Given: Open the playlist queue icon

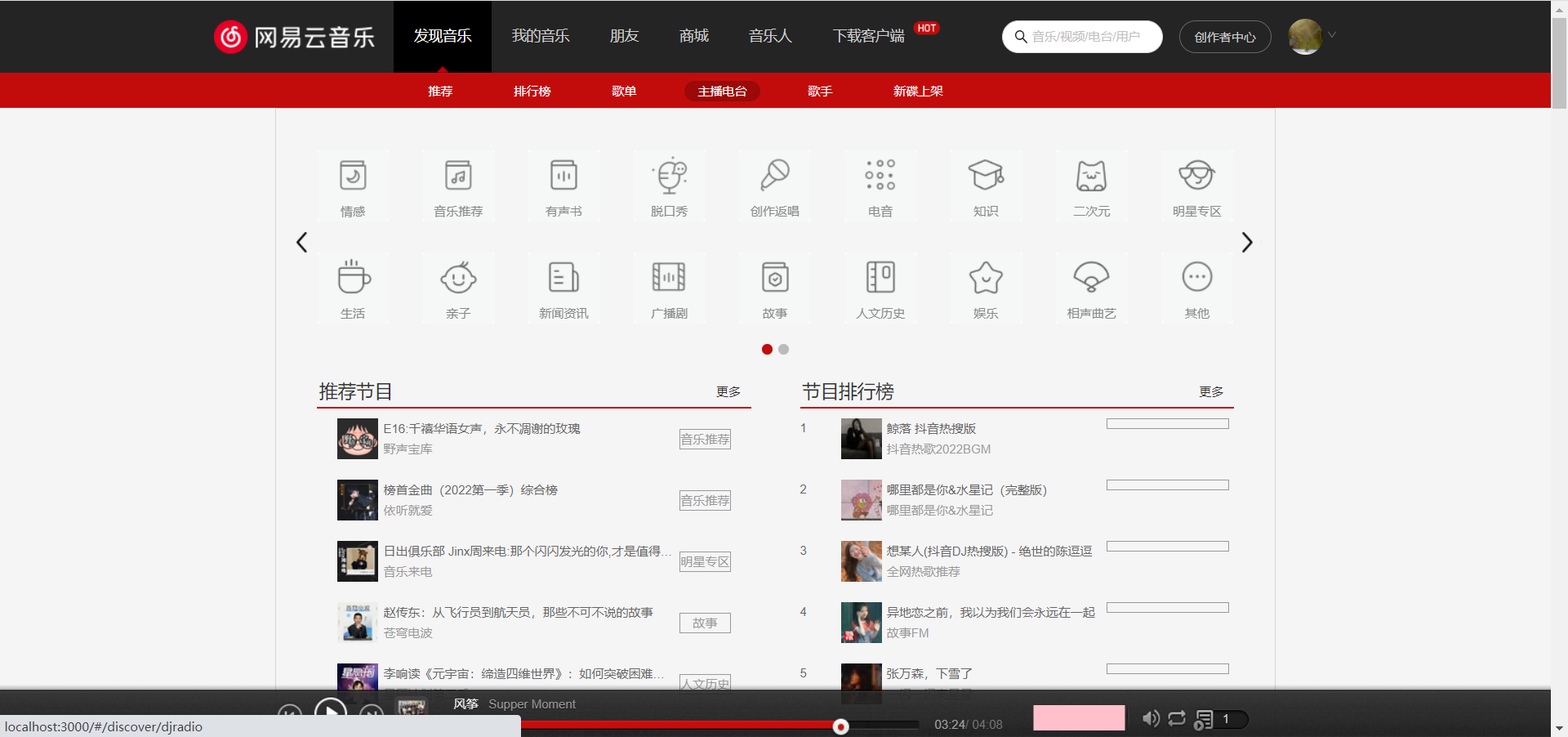Looking at the screenshot, I should click(1204, 719).
